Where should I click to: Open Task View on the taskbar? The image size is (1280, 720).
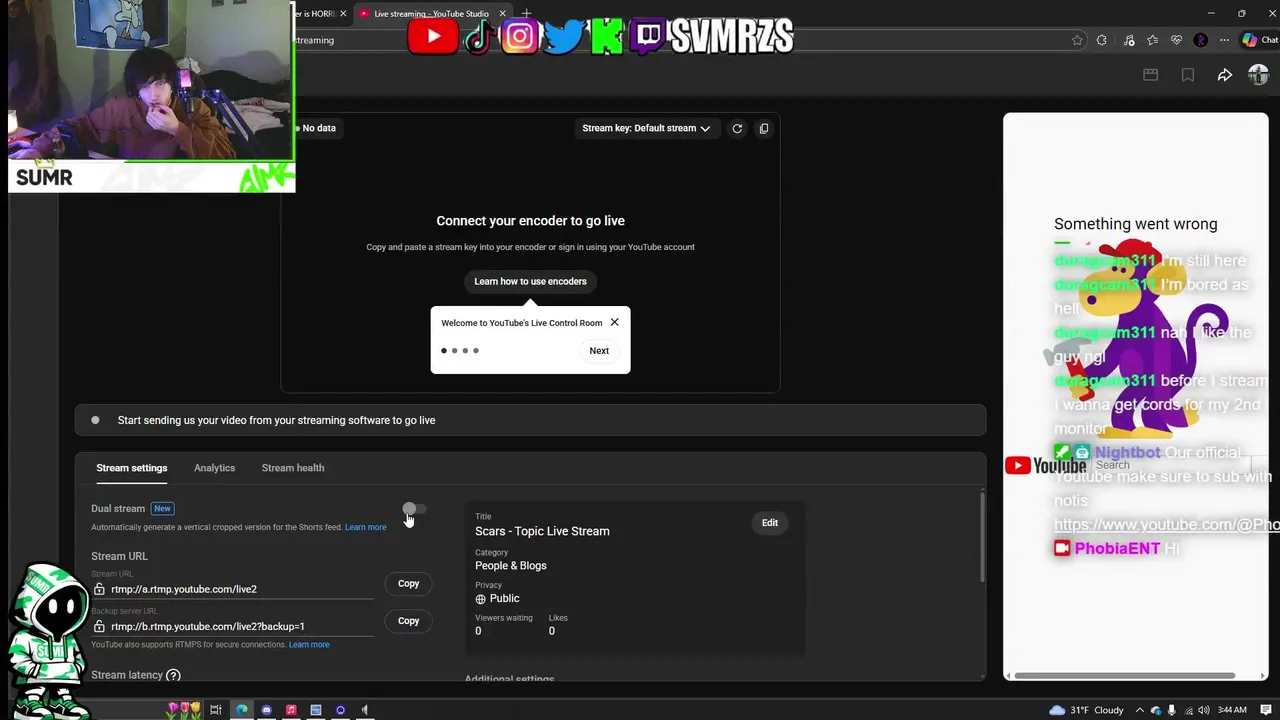click(216, 710)
